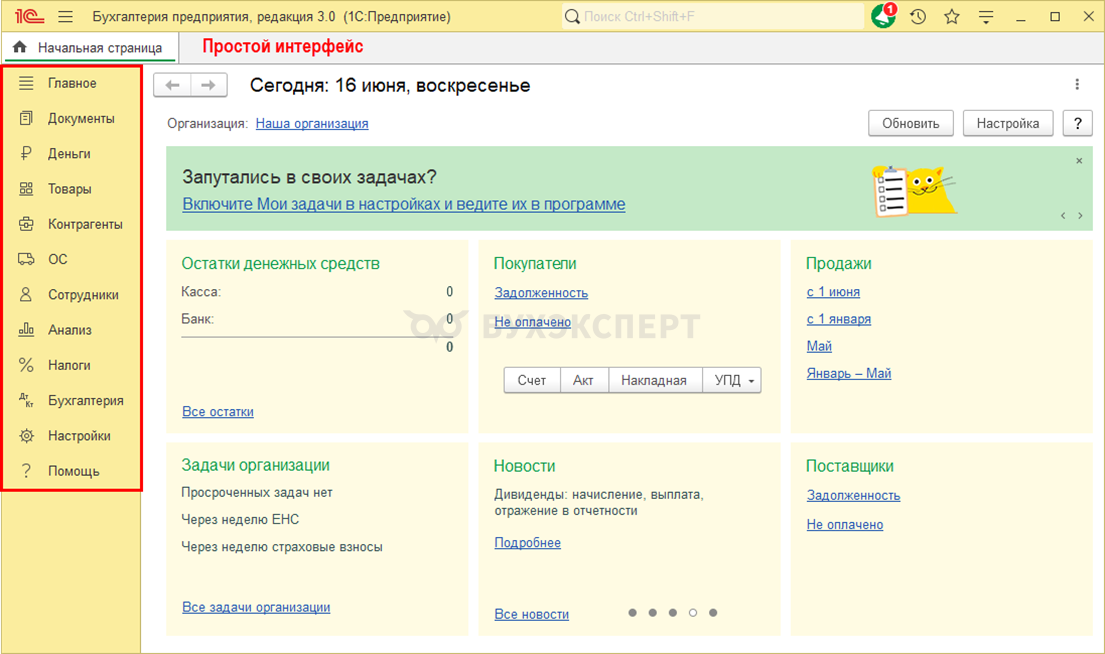This screenshot has height=654, width=1105.
Task: Click the Контрагенты briefcase icon
Action: pyautogui.click(x=26, y=224)
